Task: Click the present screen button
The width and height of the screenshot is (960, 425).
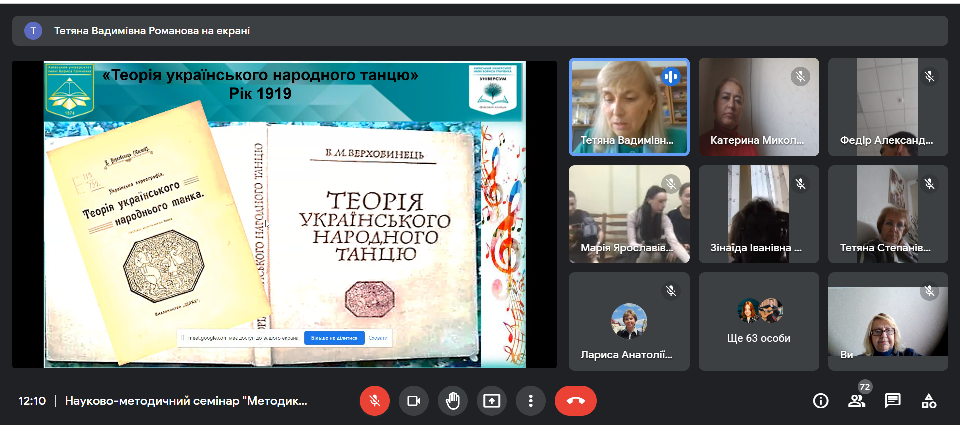Action: (x=492, y=401)
